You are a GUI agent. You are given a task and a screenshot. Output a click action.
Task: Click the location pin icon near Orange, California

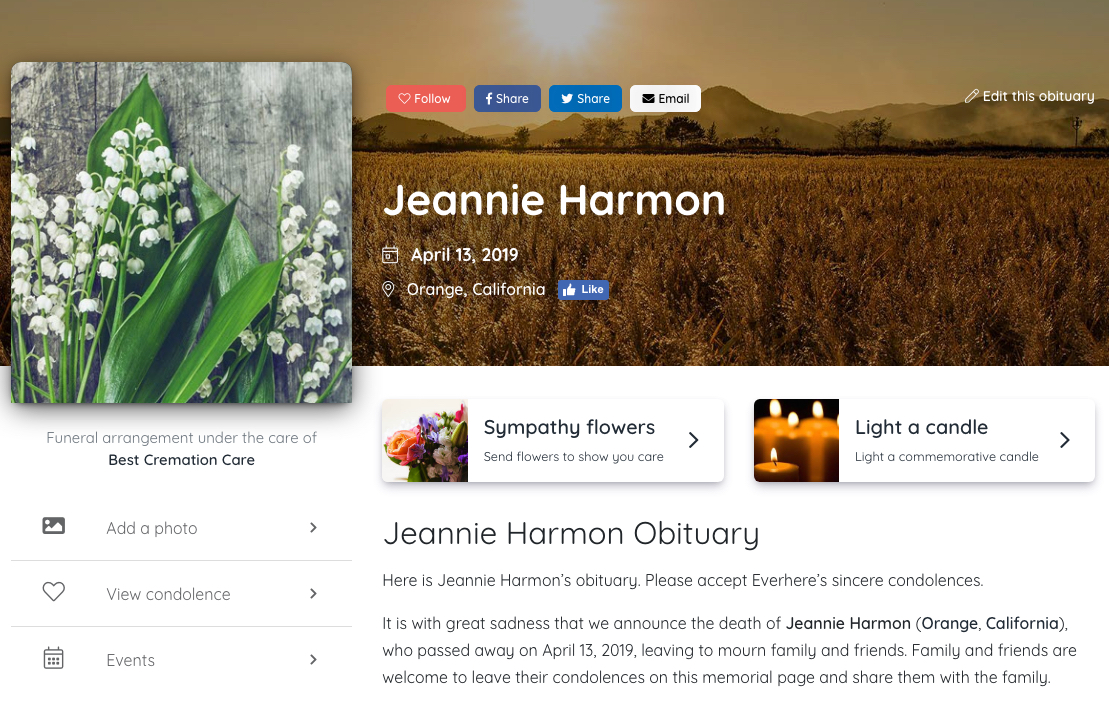(388, 289)
